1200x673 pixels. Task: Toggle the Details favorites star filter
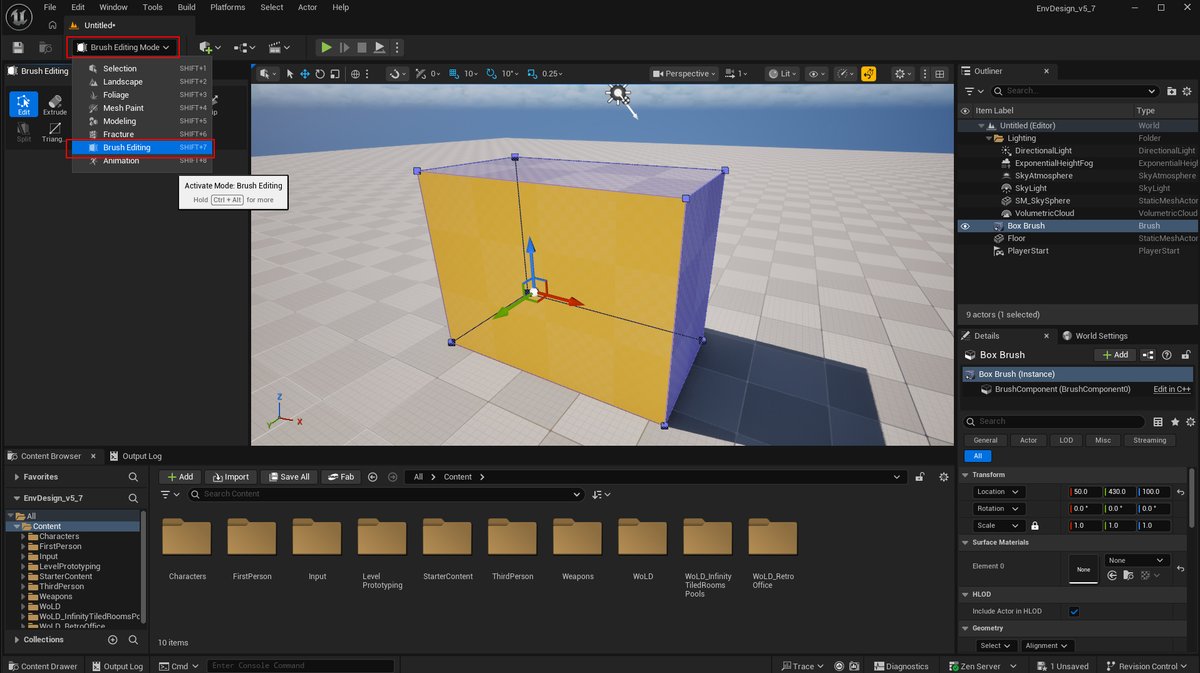1174,422
